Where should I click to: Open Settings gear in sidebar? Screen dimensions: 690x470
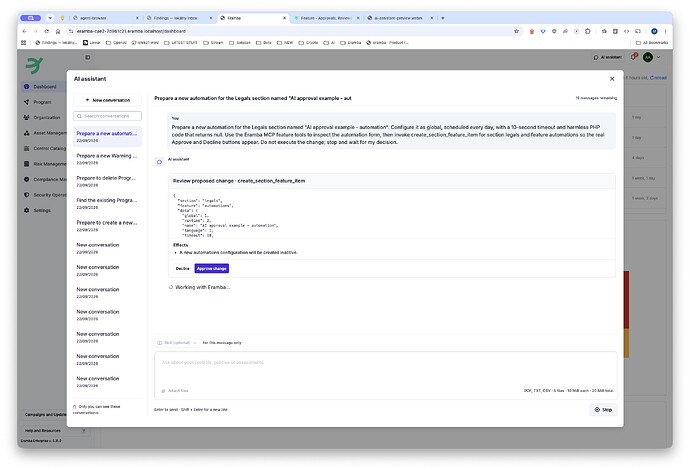[x=26, y=210]
